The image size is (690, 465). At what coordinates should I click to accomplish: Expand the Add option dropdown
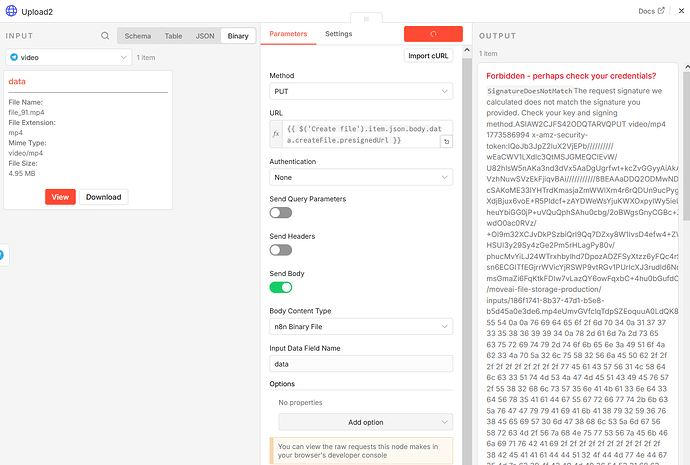point(365,422)
